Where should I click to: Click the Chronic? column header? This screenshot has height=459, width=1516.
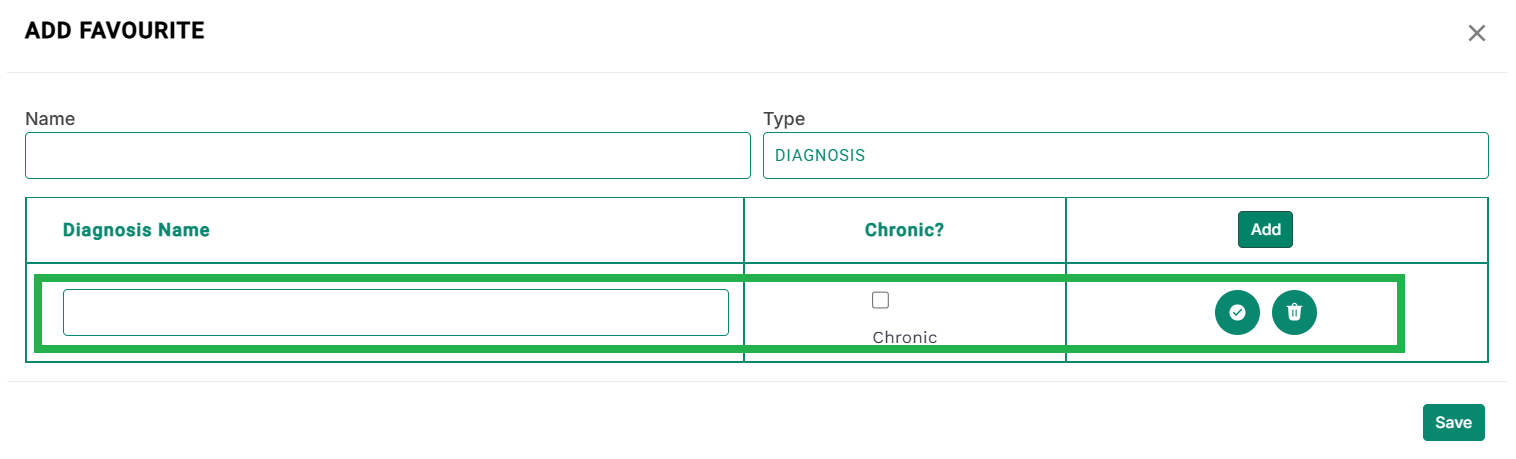pyautogui.click(x=905, y=230)
